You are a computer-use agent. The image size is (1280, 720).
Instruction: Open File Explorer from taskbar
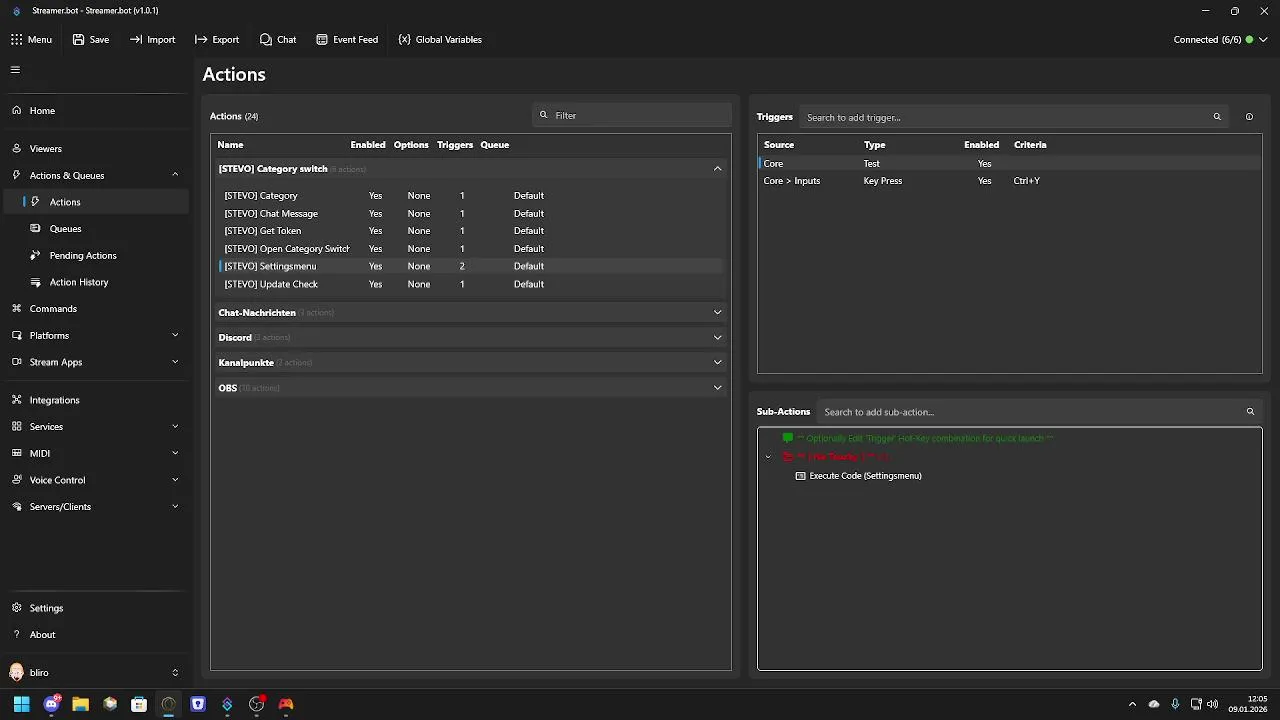pos(80,704)
